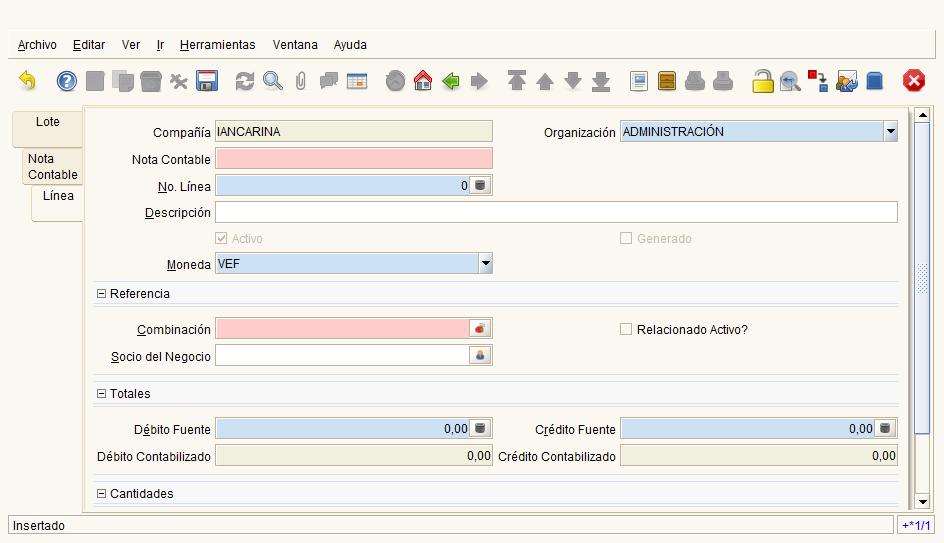
Task: Click the yellow padlock icon
Action: pyautogui.click(x=763, y=81)
